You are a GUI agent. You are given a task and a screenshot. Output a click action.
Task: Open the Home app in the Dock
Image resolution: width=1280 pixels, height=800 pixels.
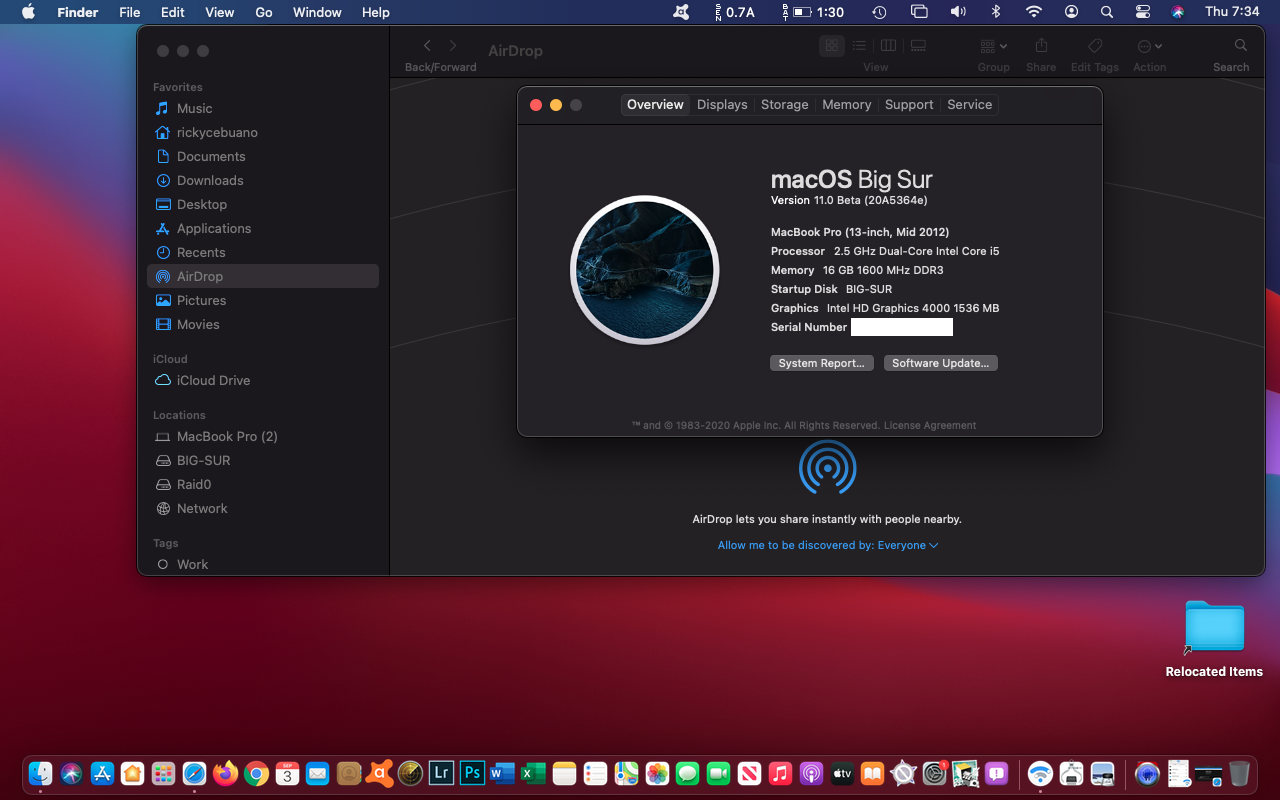click(132, 773)
